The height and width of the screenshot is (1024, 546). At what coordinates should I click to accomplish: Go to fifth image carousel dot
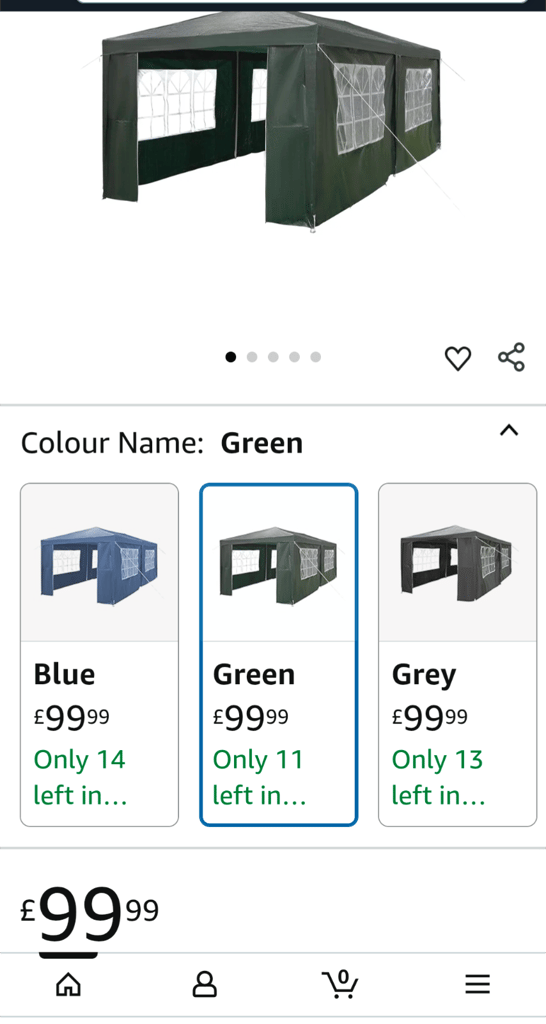[x=315, y=357]
